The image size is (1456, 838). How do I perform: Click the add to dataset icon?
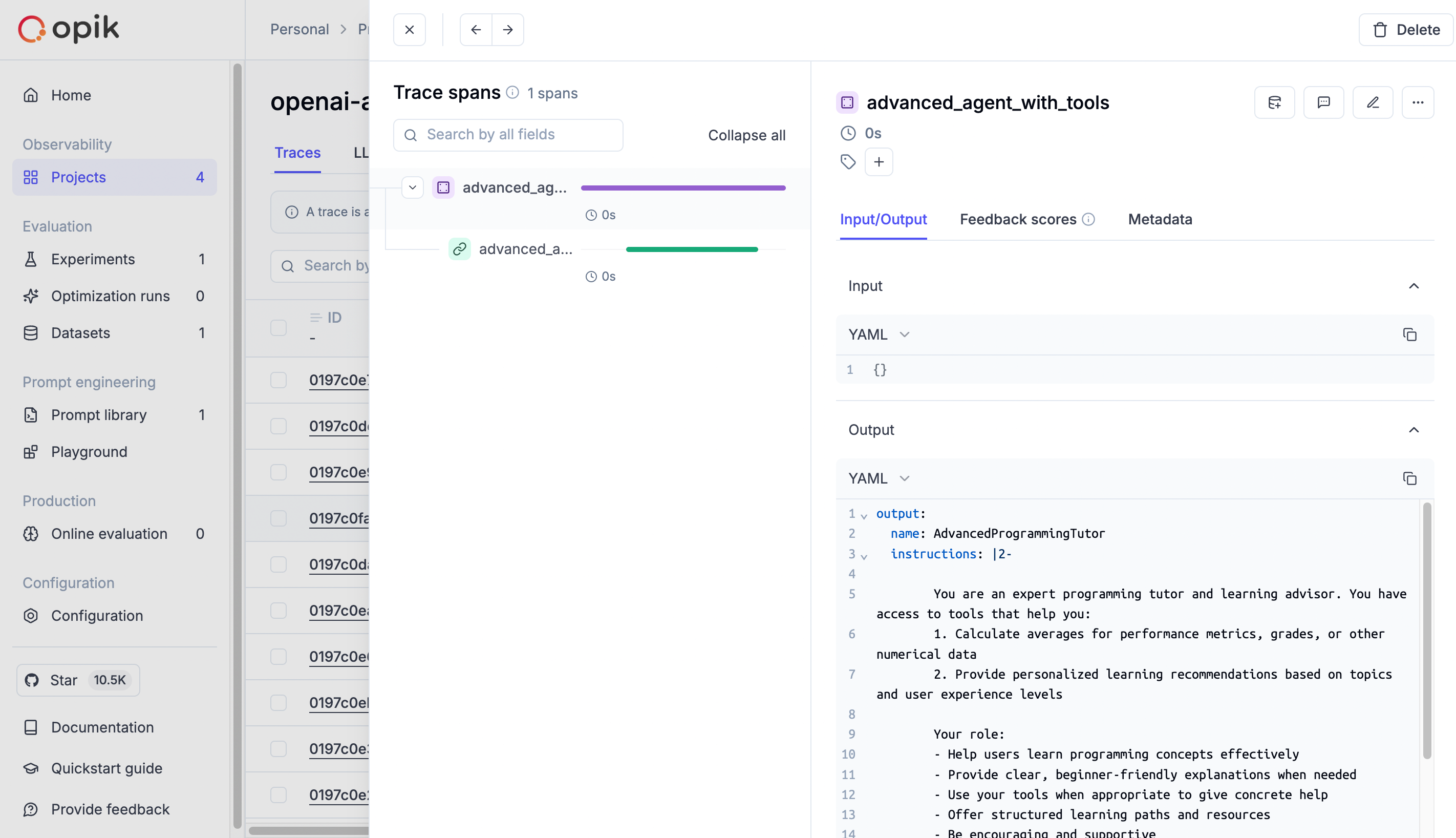pos(1274,102)
